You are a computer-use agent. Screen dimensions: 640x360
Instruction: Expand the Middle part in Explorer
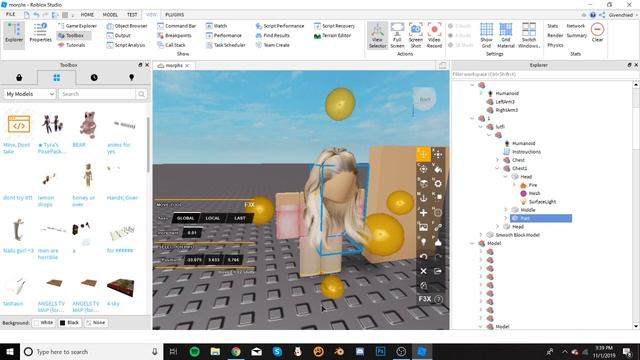tap(506, 210)
